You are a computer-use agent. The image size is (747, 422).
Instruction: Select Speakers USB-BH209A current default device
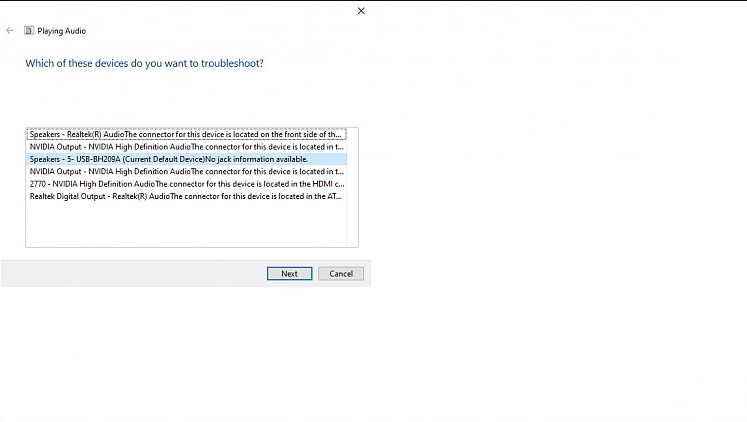185,159
